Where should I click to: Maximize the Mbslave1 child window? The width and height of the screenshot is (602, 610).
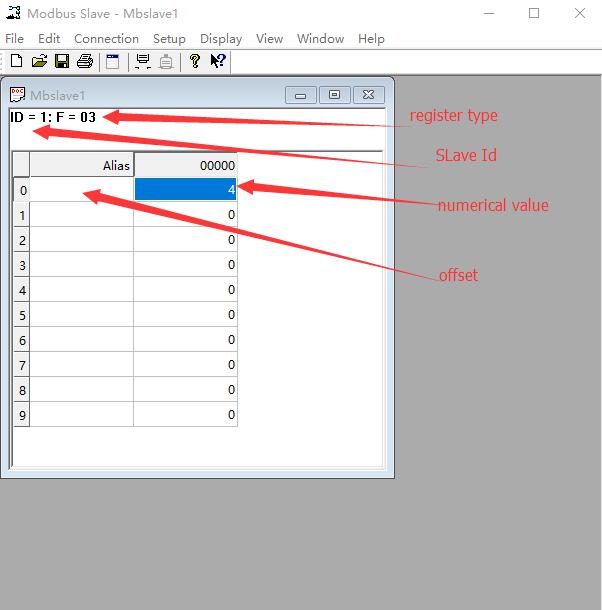point(335,95)
